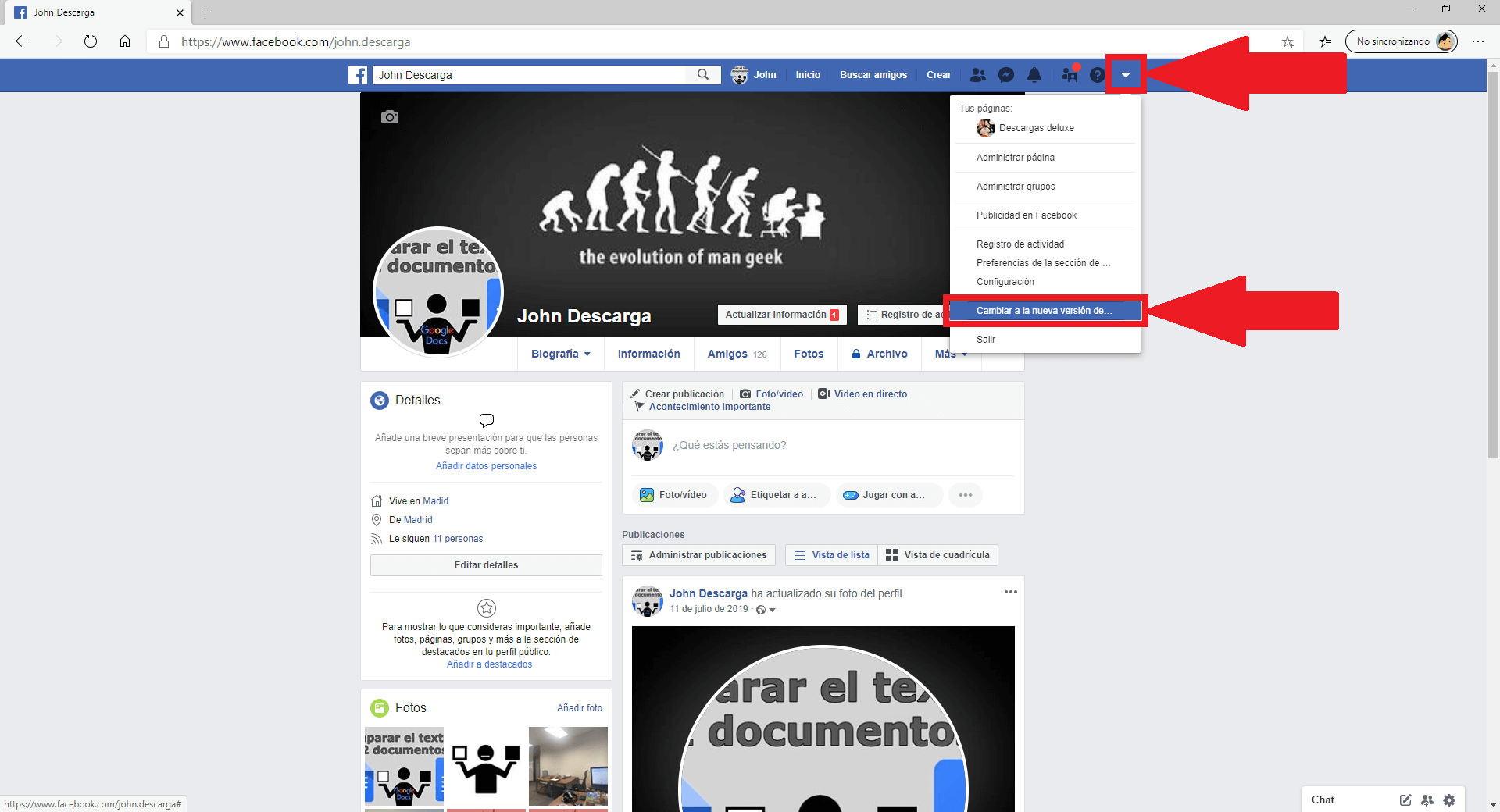Open Preferencias de la sección de noticias
Screen dimensions: 1500x812
1045,263
